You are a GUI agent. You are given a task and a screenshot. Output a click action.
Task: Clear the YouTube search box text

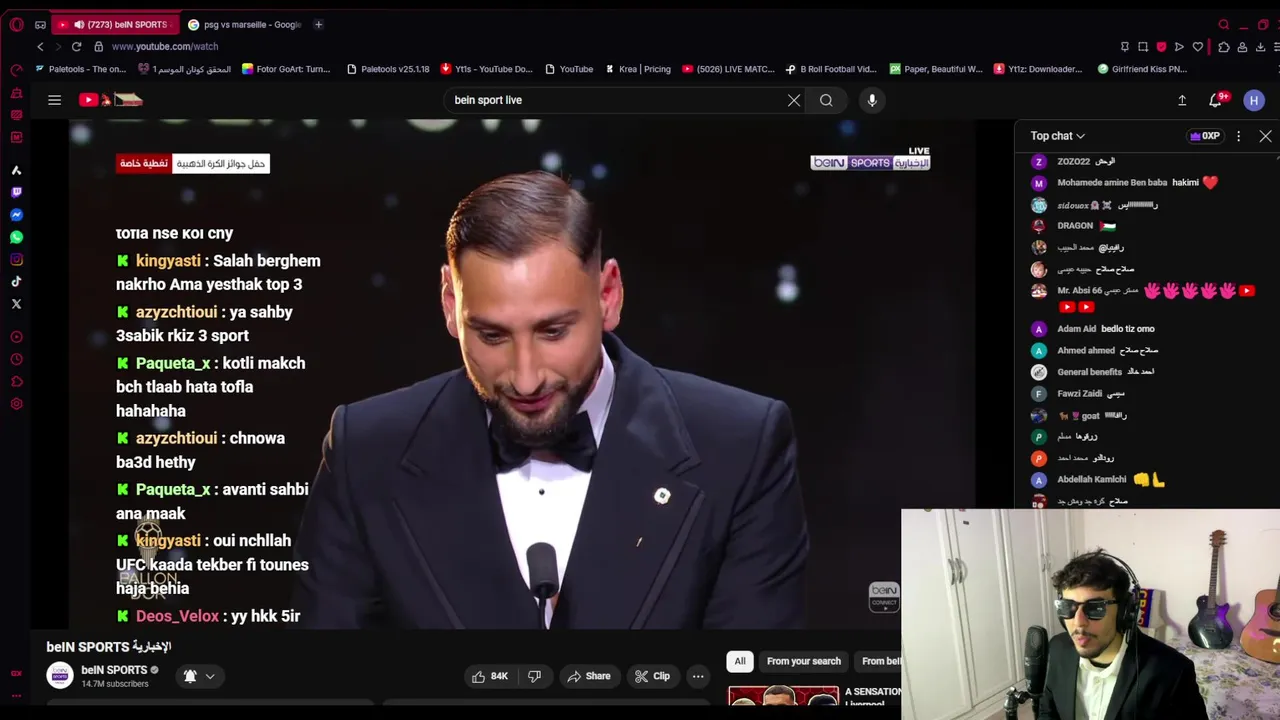(794, 100)
